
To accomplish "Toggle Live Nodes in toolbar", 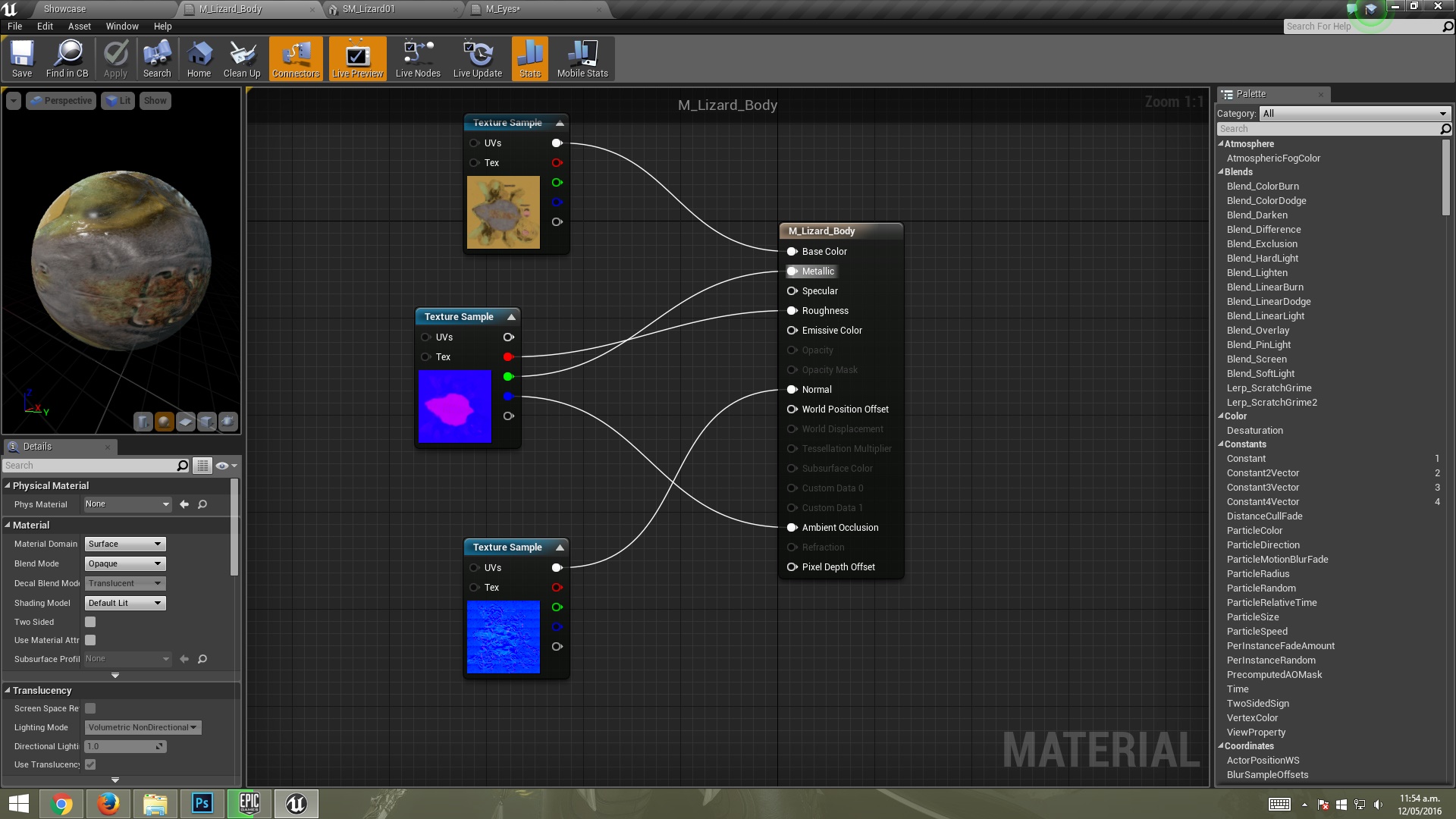I will (418, 58).
